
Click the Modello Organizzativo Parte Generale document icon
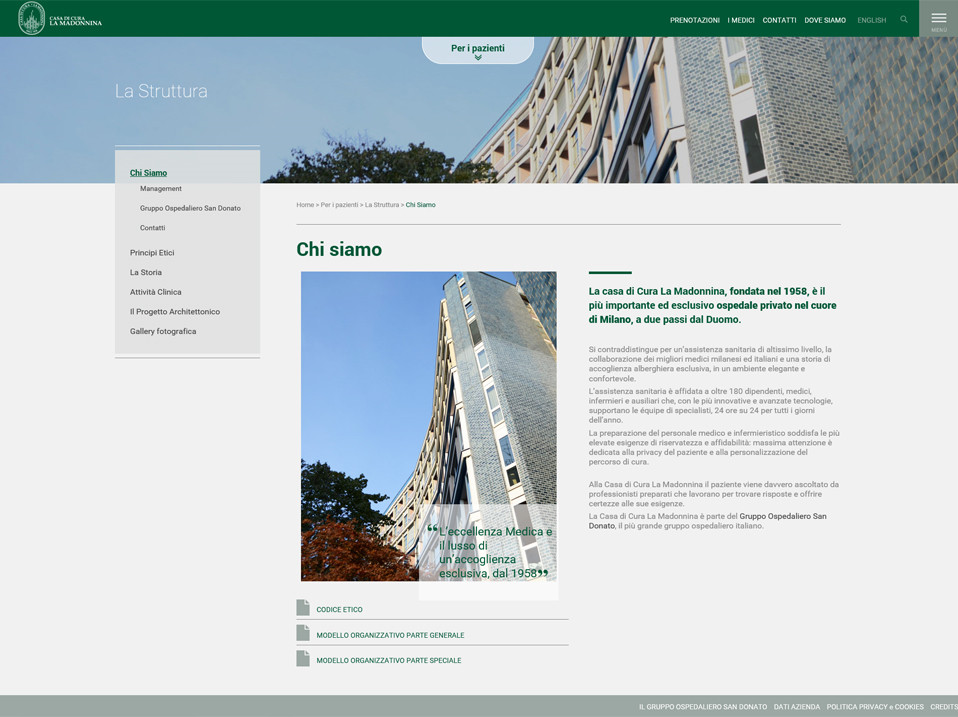point(303,633)
